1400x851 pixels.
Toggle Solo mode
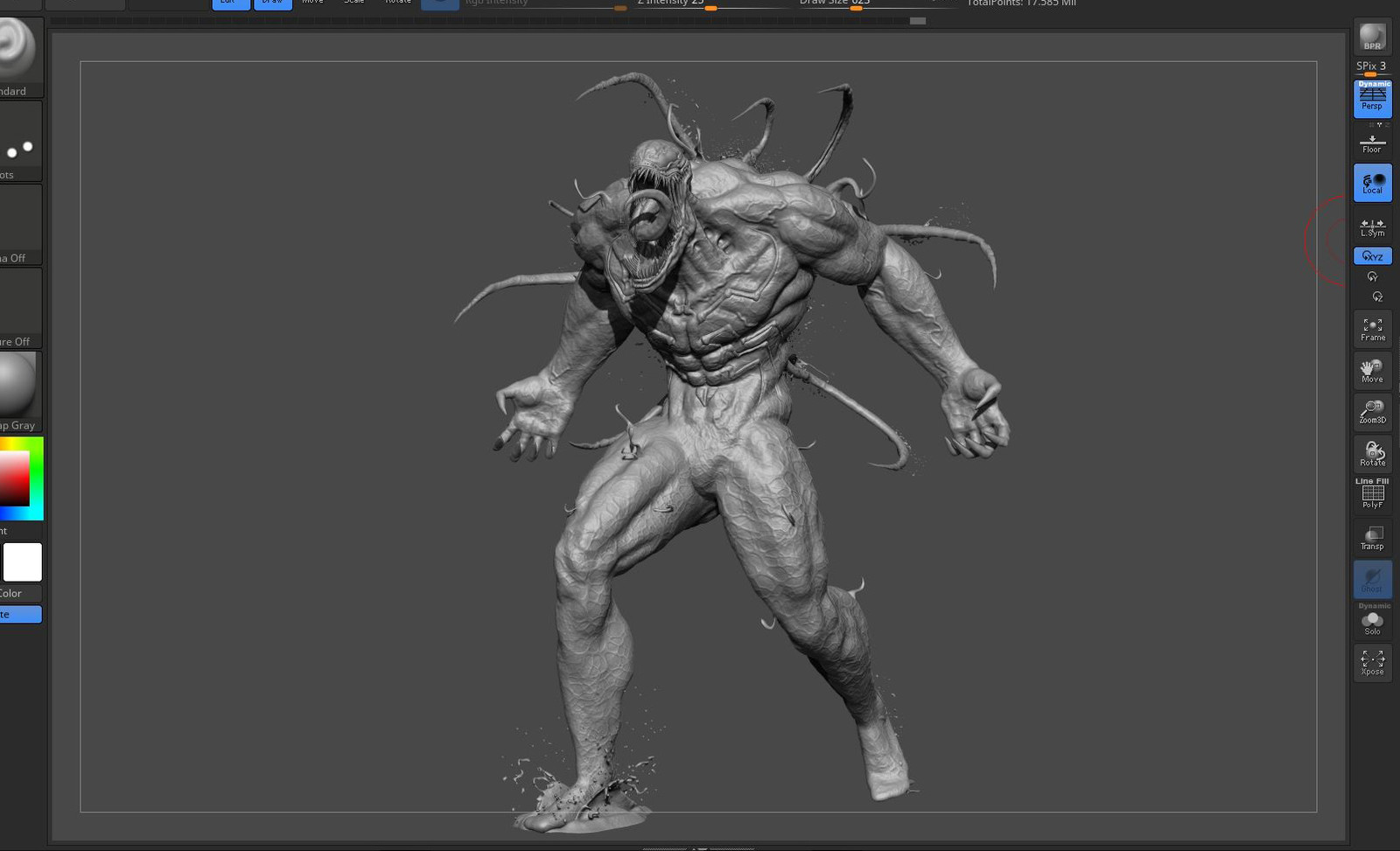click(x=1372, y=619)
